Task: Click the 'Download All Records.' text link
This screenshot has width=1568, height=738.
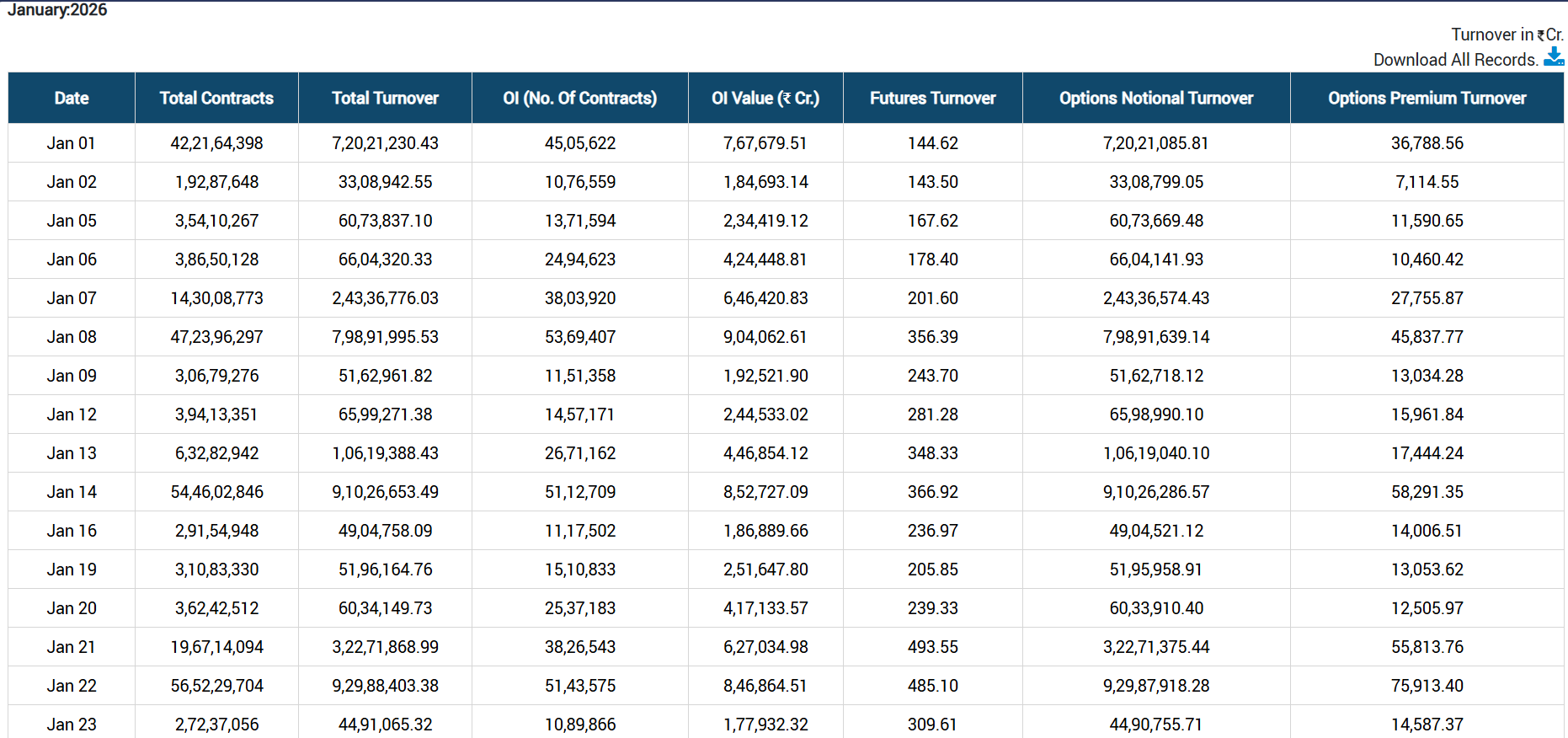Action: coord(1455,60)
